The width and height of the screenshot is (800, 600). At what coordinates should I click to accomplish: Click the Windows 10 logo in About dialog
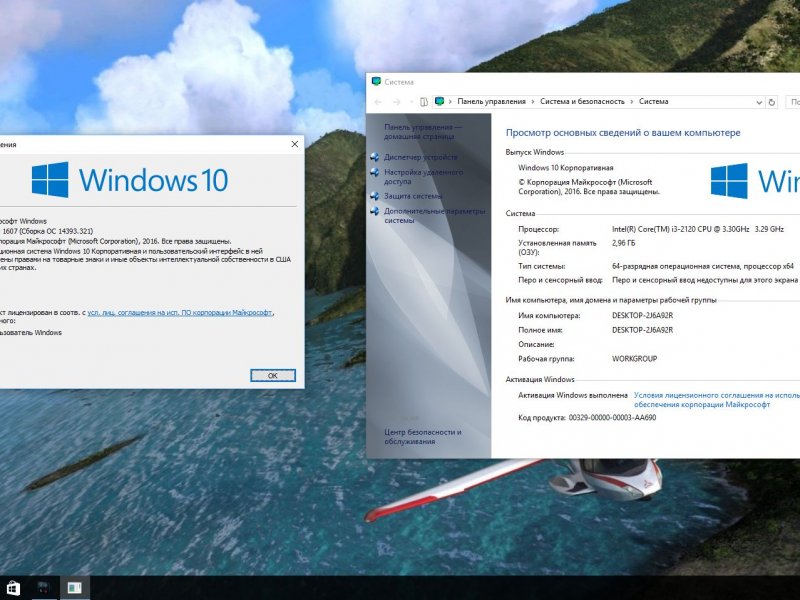coord(130,180)
